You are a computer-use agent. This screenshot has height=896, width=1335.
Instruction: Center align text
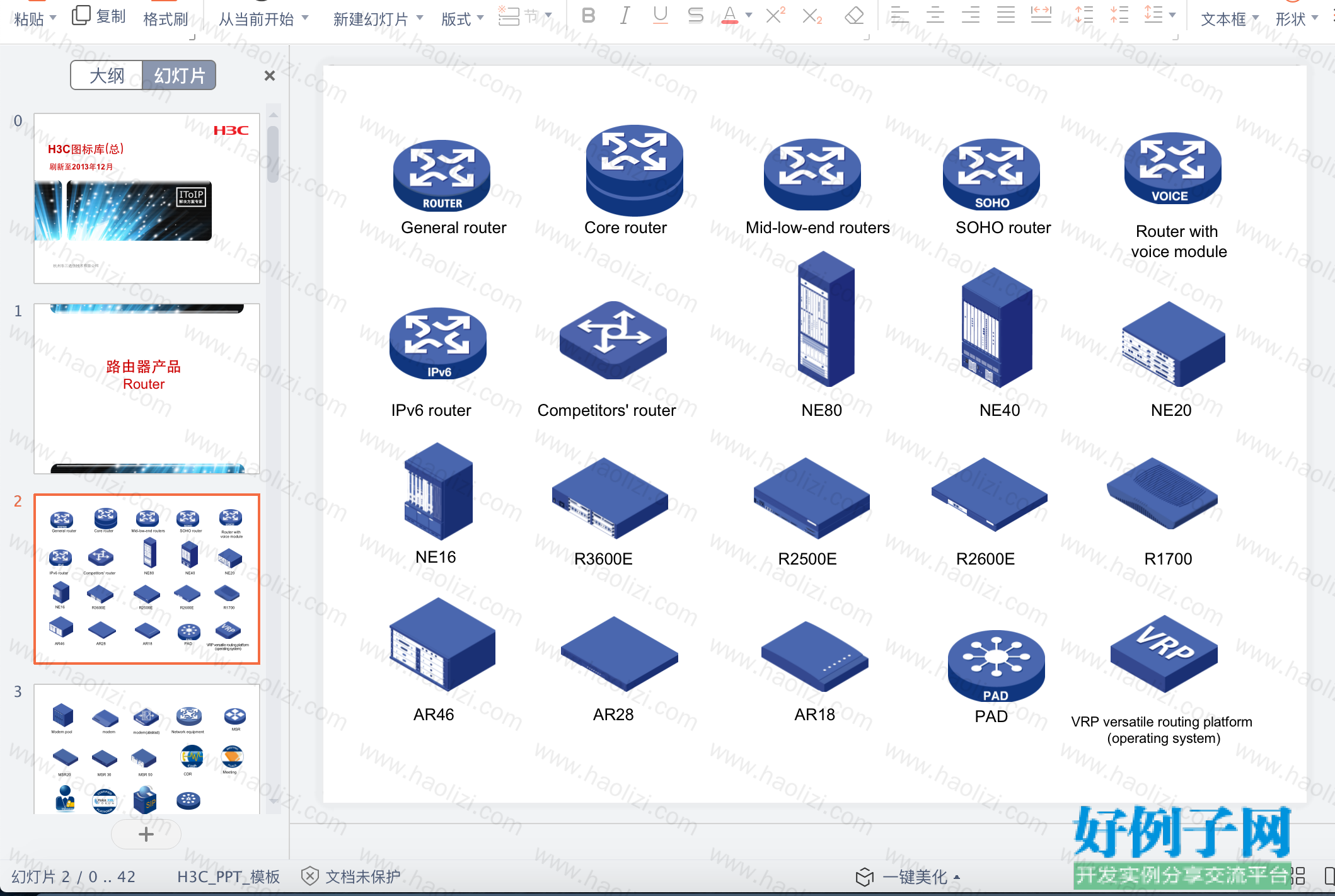[935, 15]
